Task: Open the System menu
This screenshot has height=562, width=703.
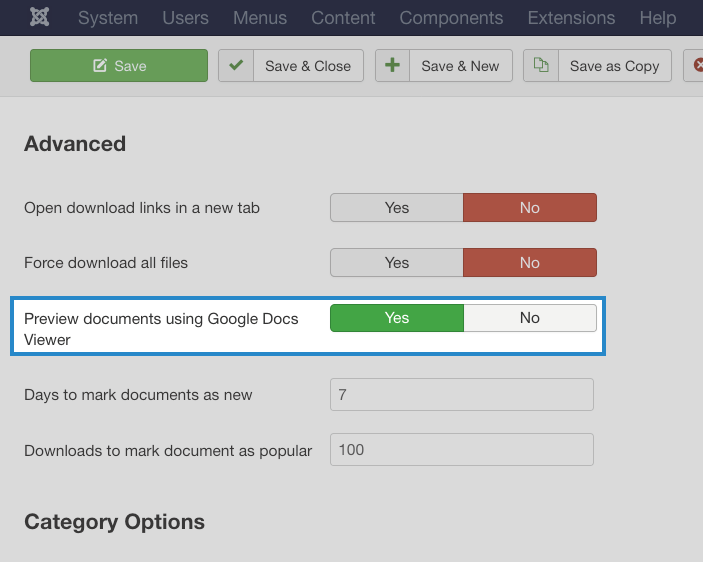Action: click(x=108, y=18)
